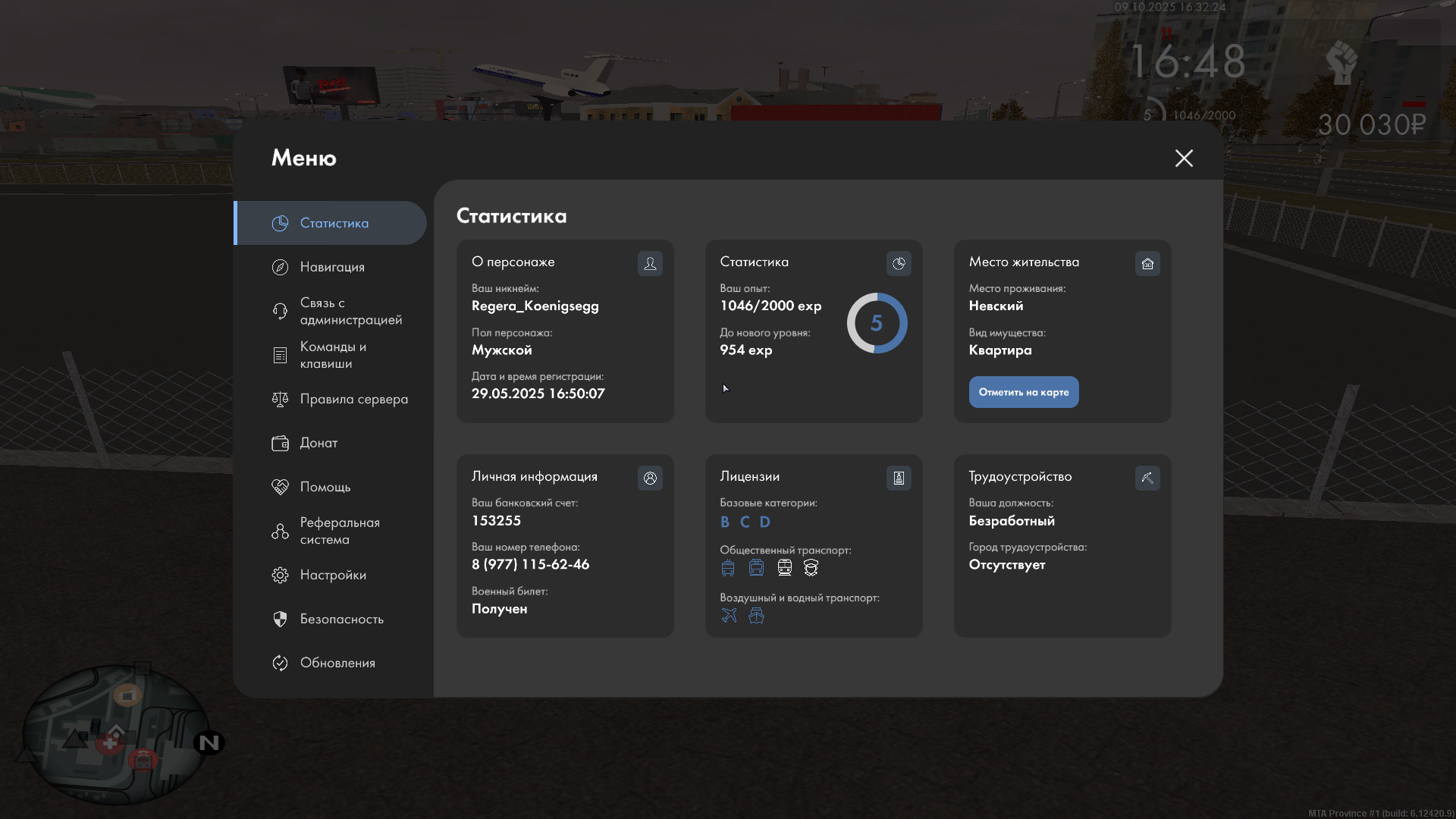
Task: Click the first bus transport license icon
Action: click(728, 568)
